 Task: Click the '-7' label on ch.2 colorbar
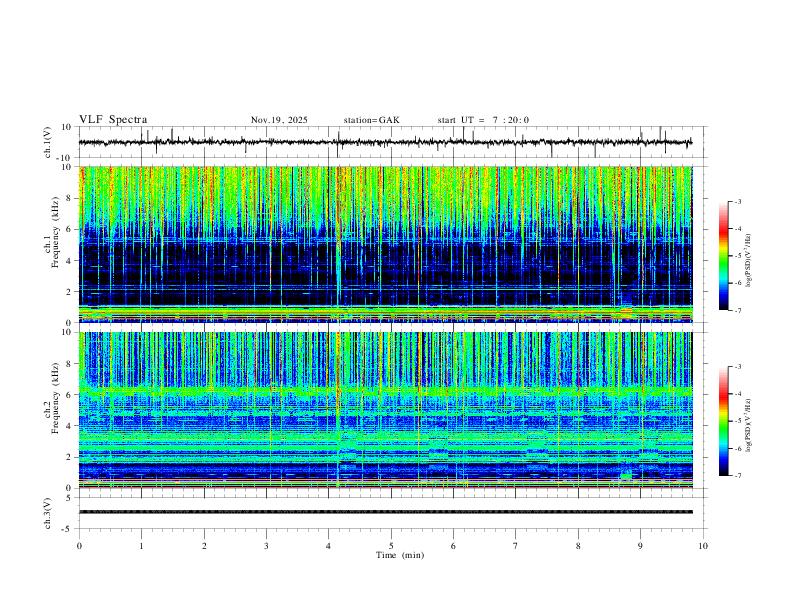pyautogui.click(x=737, y=476)
